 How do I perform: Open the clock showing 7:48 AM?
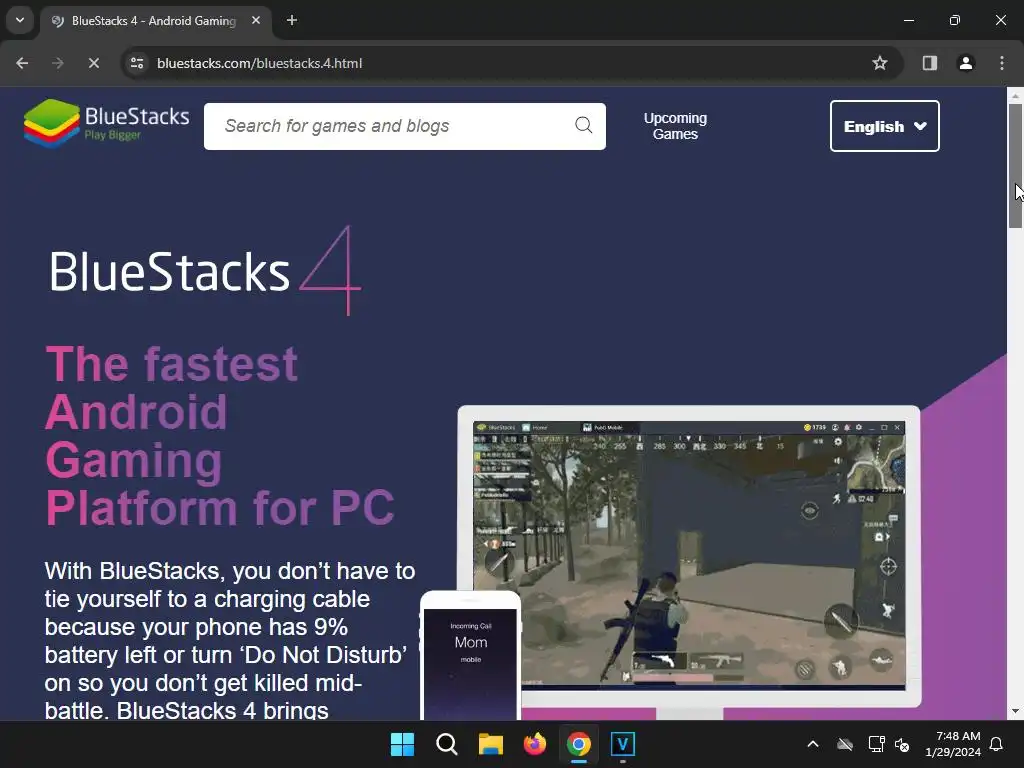953,744
